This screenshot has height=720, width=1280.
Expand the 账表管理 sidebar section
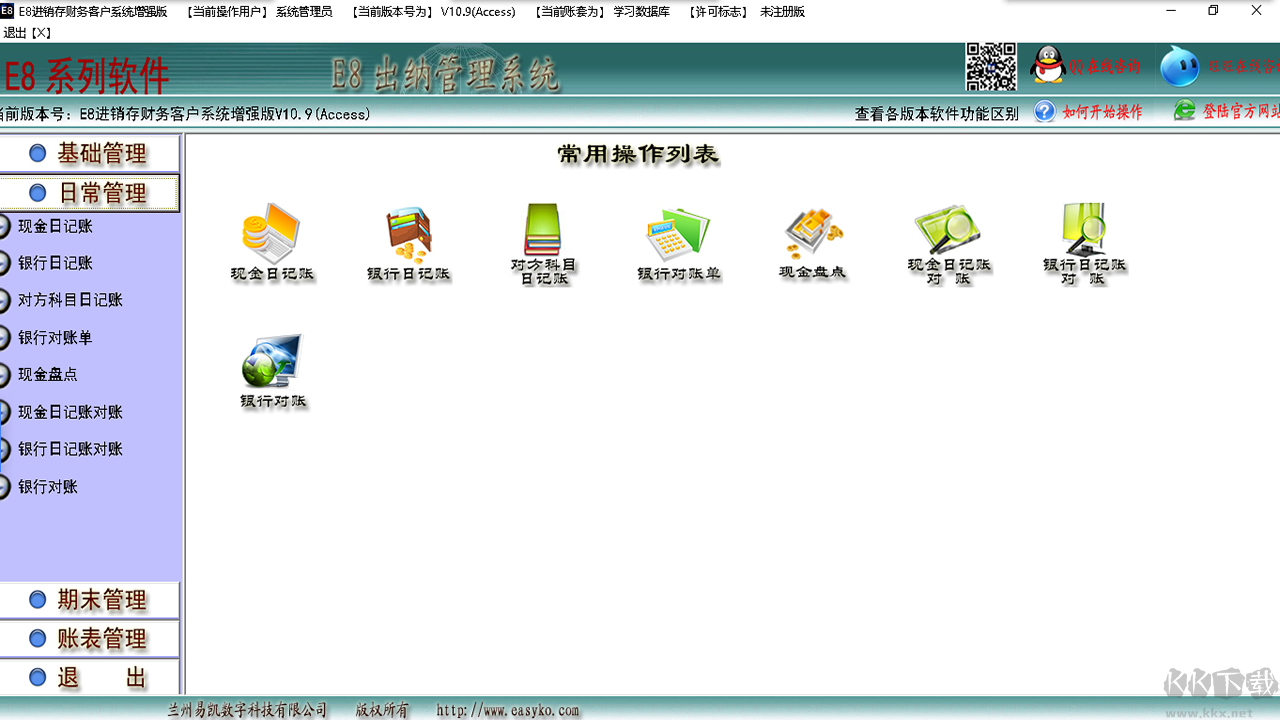click(90, 638)
